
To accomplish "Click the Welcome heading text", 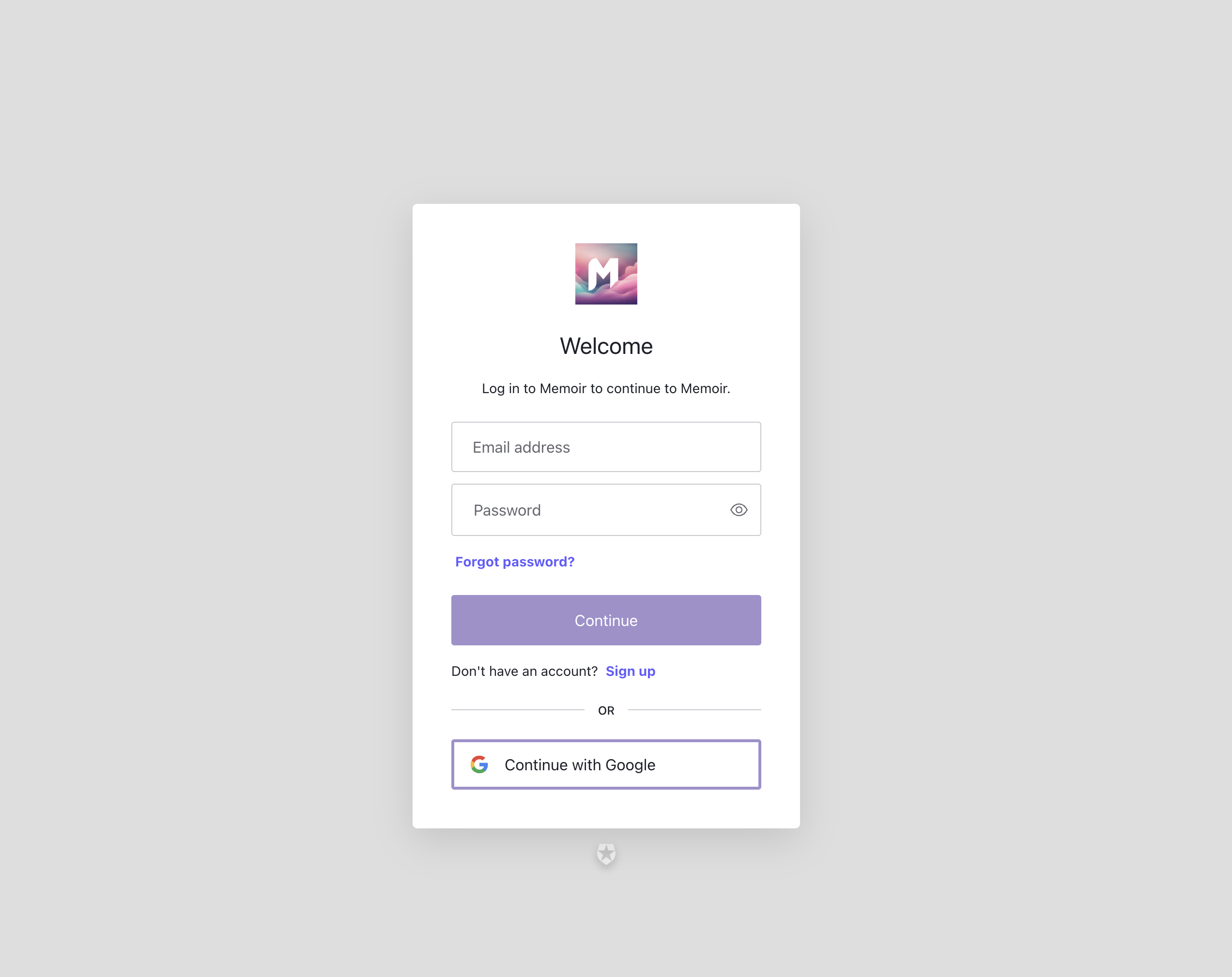I will click(x=606, y=346).
